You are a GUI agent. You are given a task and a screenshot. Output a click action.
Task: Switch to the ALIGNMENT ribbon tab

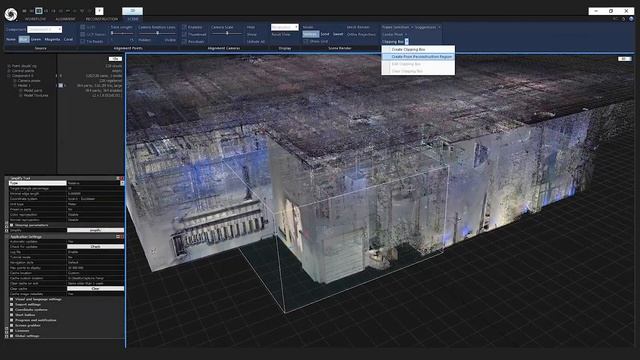tap(65, 19)
